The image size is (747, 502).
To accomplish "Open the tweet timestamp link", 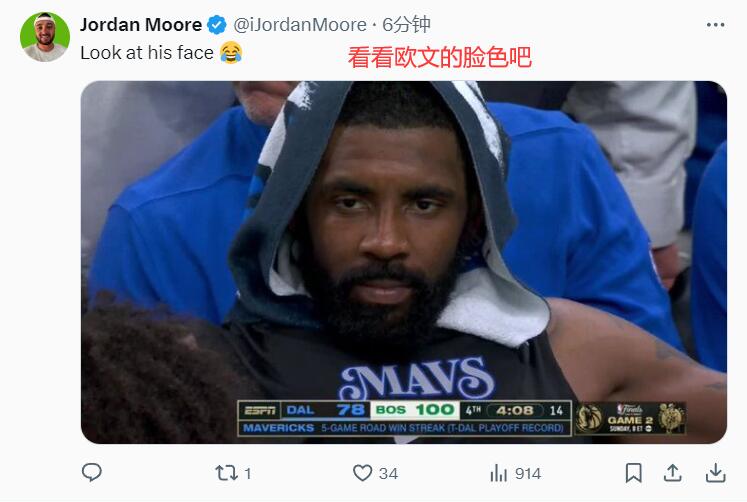I will (406, 25).
